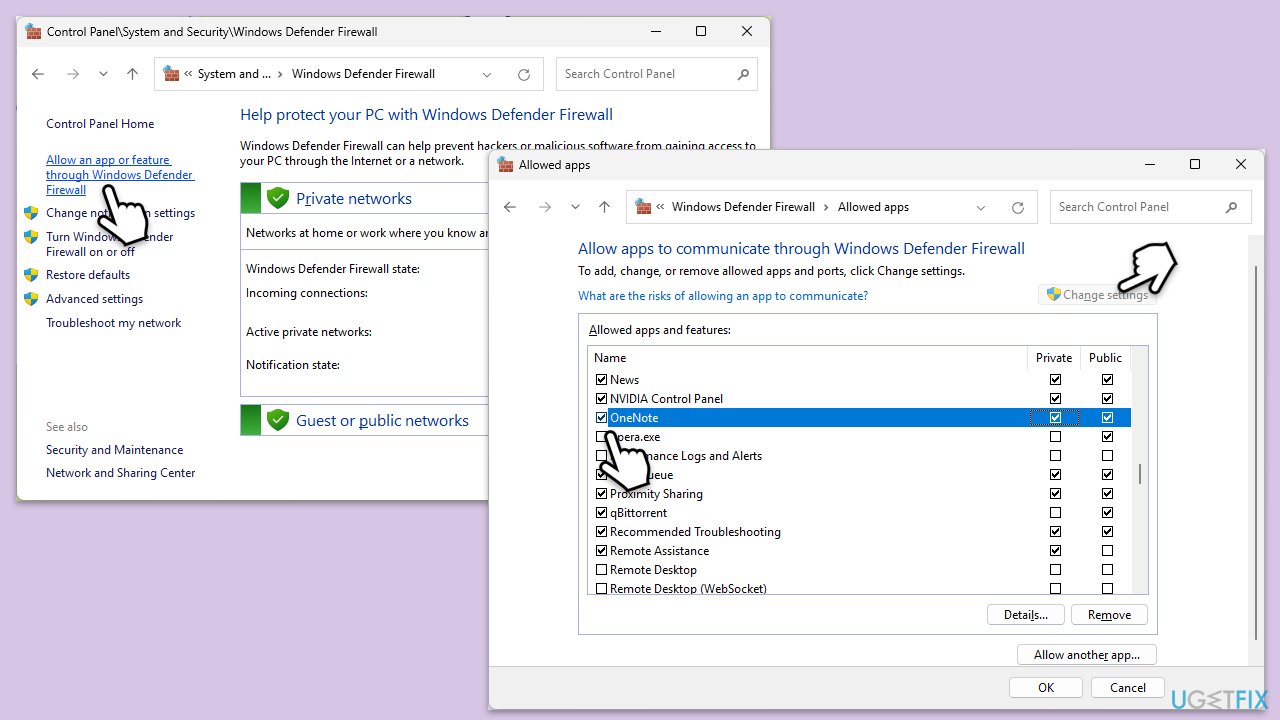Sort by Name column header

click(x=808, y=358)
